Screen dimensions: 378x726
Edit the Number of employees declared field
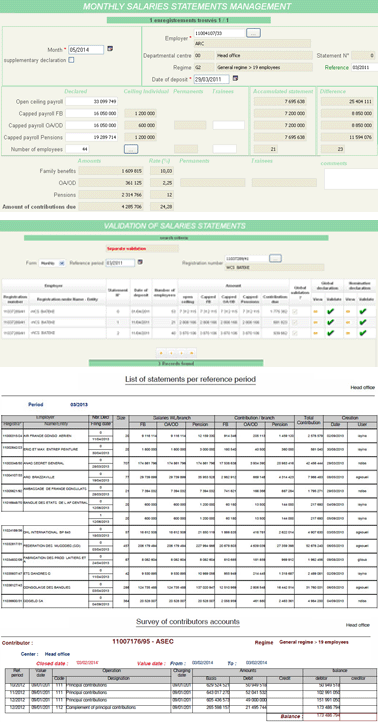pos(77,149)
